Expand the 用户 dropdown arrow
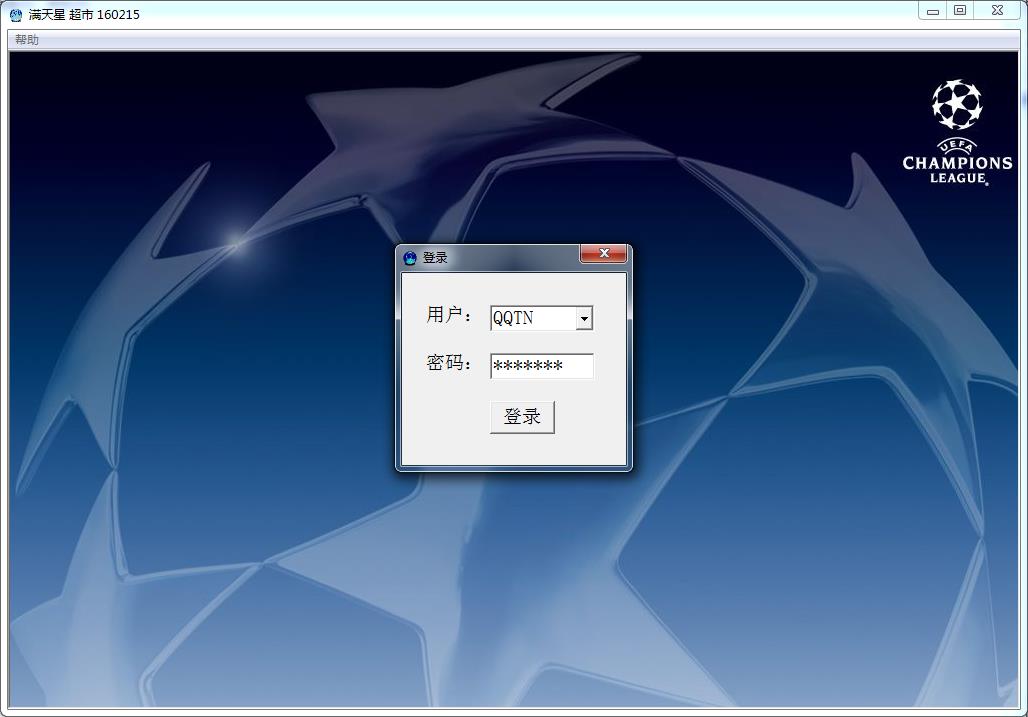This screenshot has width=1028, height=717. coord(584,318)
